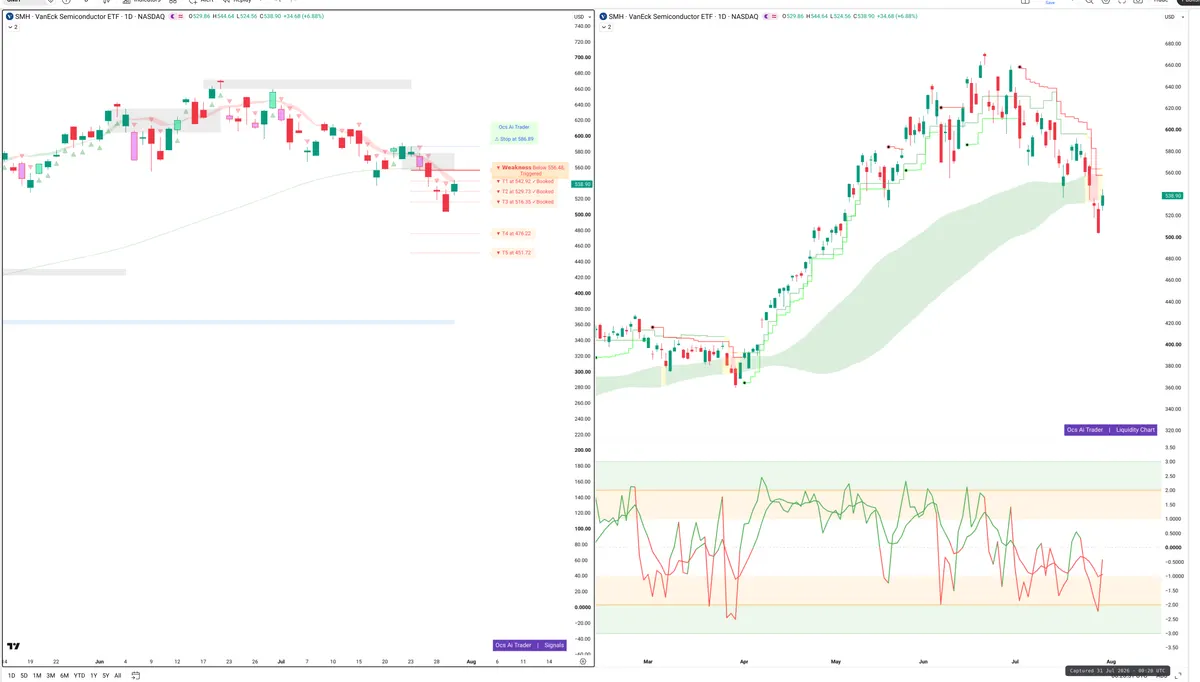The height and width of the screenshot is (682, 1200).
Task: Click the VanEck symbol logo on right chart
Action: click(x=604, y=17)
